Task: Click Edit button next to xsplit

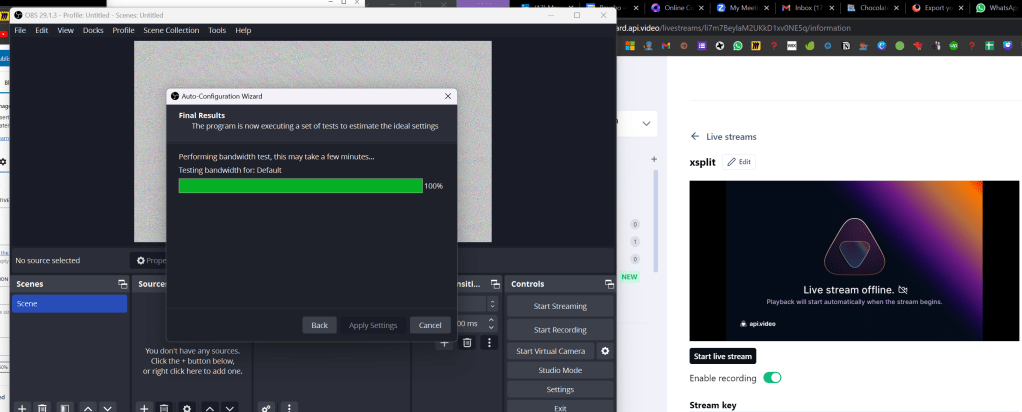Action: (x=739, y=162)
